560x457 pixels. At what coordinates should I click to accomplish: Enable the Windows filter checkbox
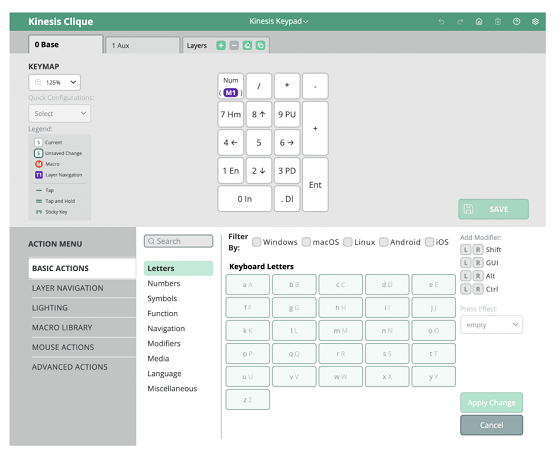pyautogui.click(x=256, y=242)
